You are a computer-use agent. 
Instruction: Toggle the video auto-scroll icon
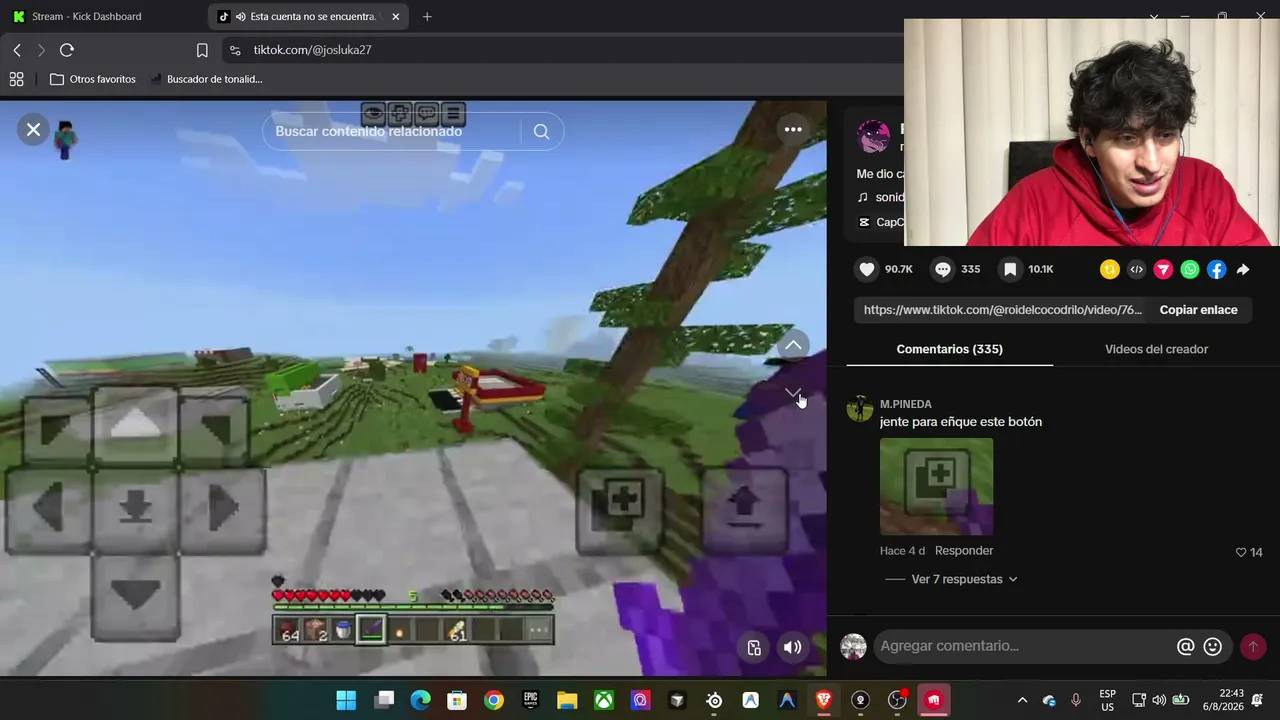coord(755,647)
